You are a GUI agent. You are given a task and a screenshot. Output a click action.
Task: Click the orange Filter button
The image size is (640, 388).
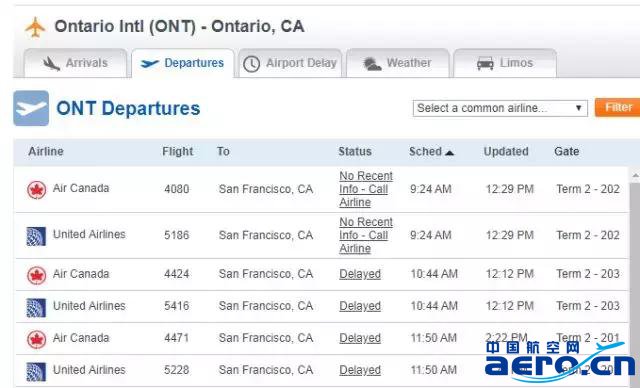(x=618, y=107)
